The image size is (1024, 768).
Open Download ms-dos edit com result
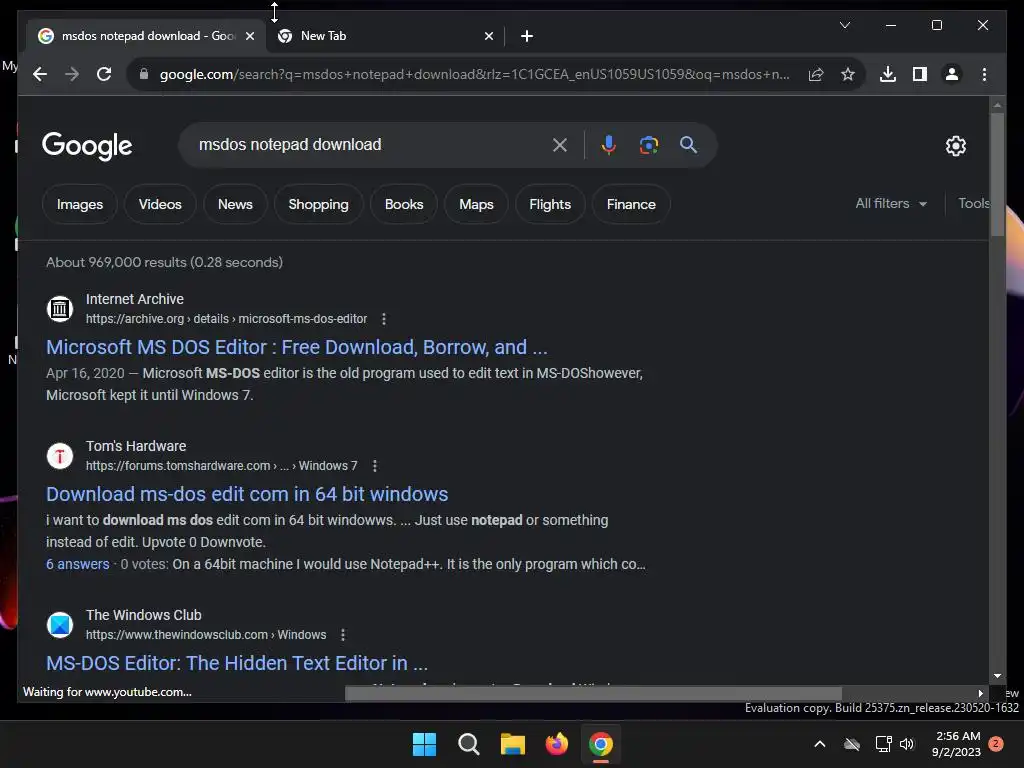point(247,494)
